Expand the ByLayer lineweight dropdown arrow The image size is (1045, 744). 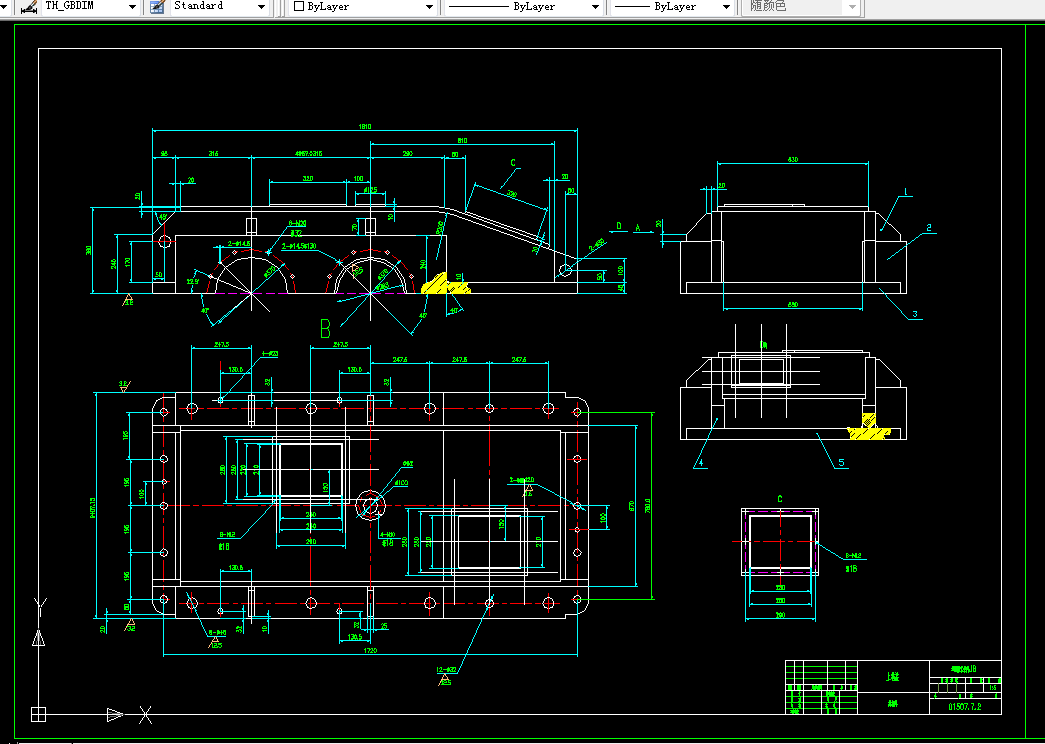coord(726,7)
